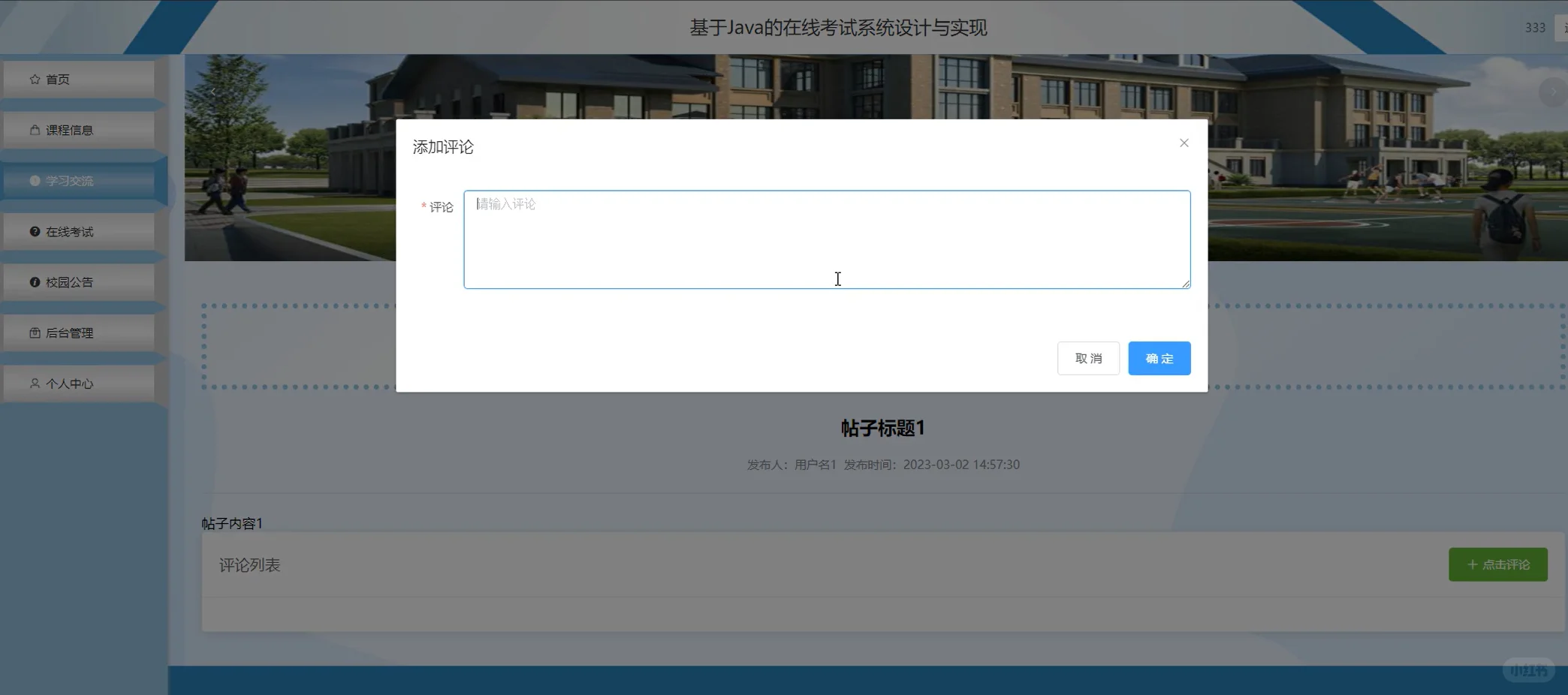
Task: Click the right arrow on the banner carousel
Action: [1551, 92]
